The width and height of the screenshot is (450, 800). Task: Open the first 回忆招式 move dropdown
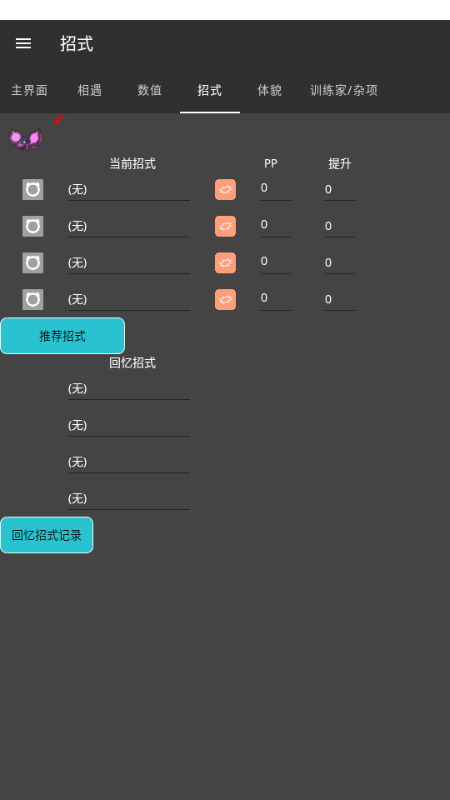coord(129,389)
